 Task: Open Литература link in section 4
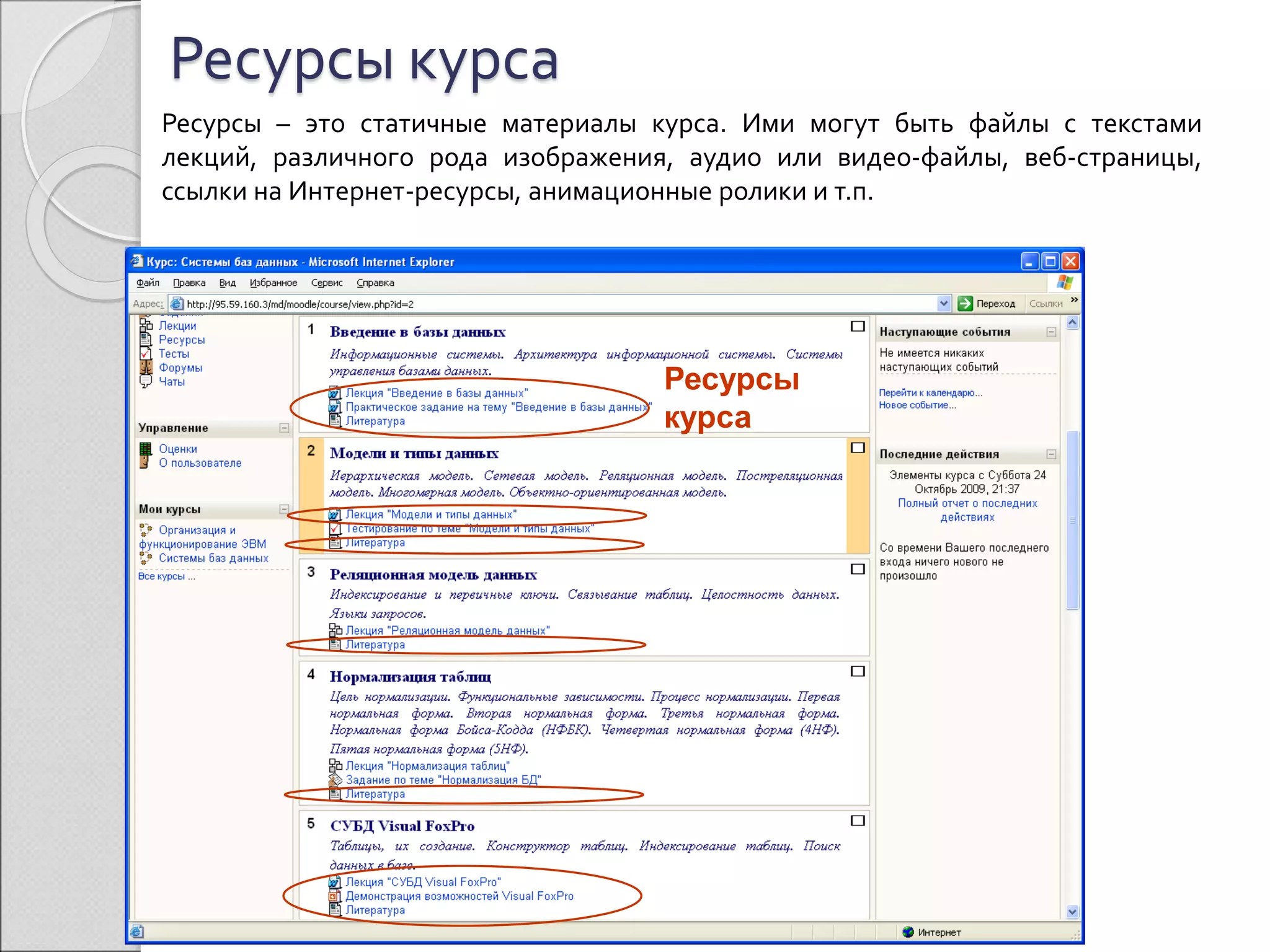pos(375,794)
